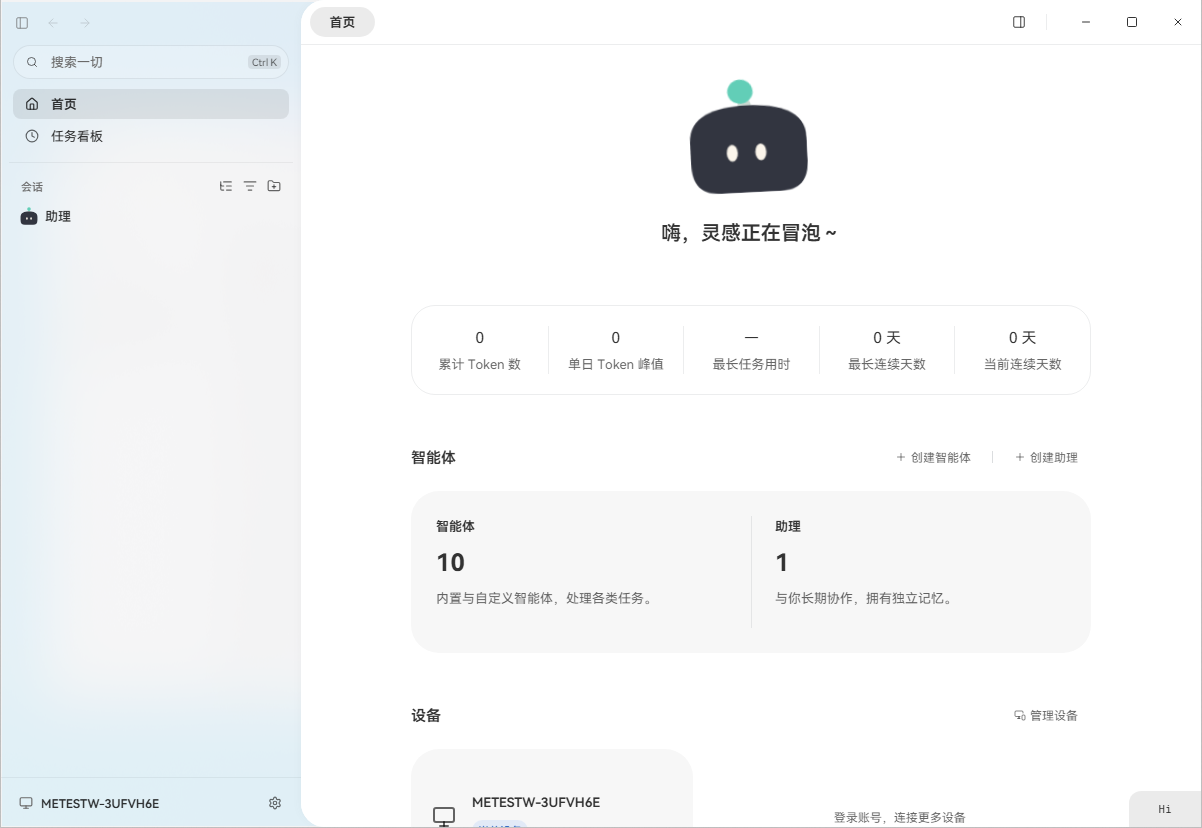Open the 助理 conversation
This screenshot has height=828, width=1202.
pos(151,216)
